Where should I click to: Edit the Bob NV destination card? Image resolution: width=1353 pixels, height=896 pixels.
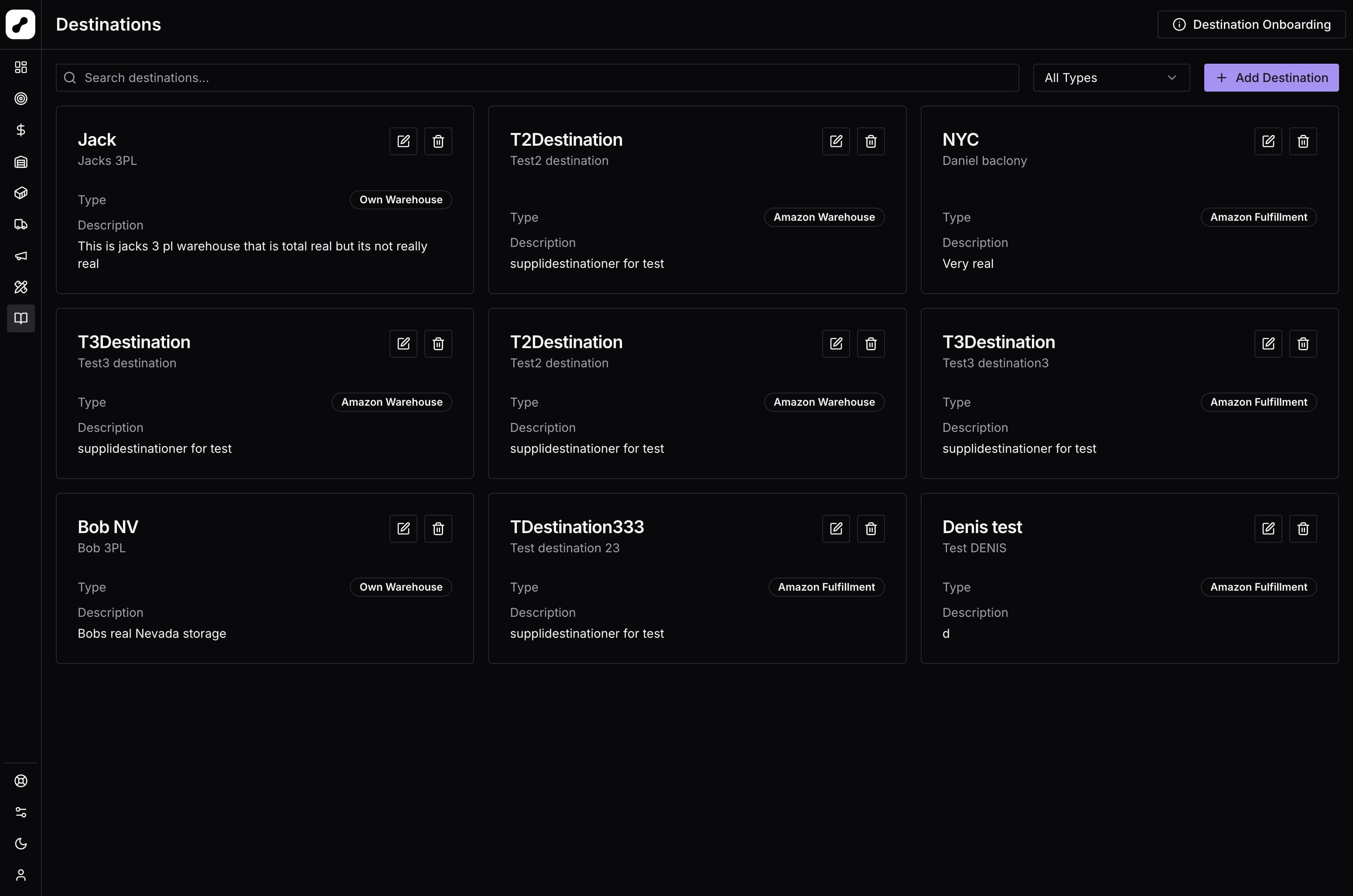point(403,529)
